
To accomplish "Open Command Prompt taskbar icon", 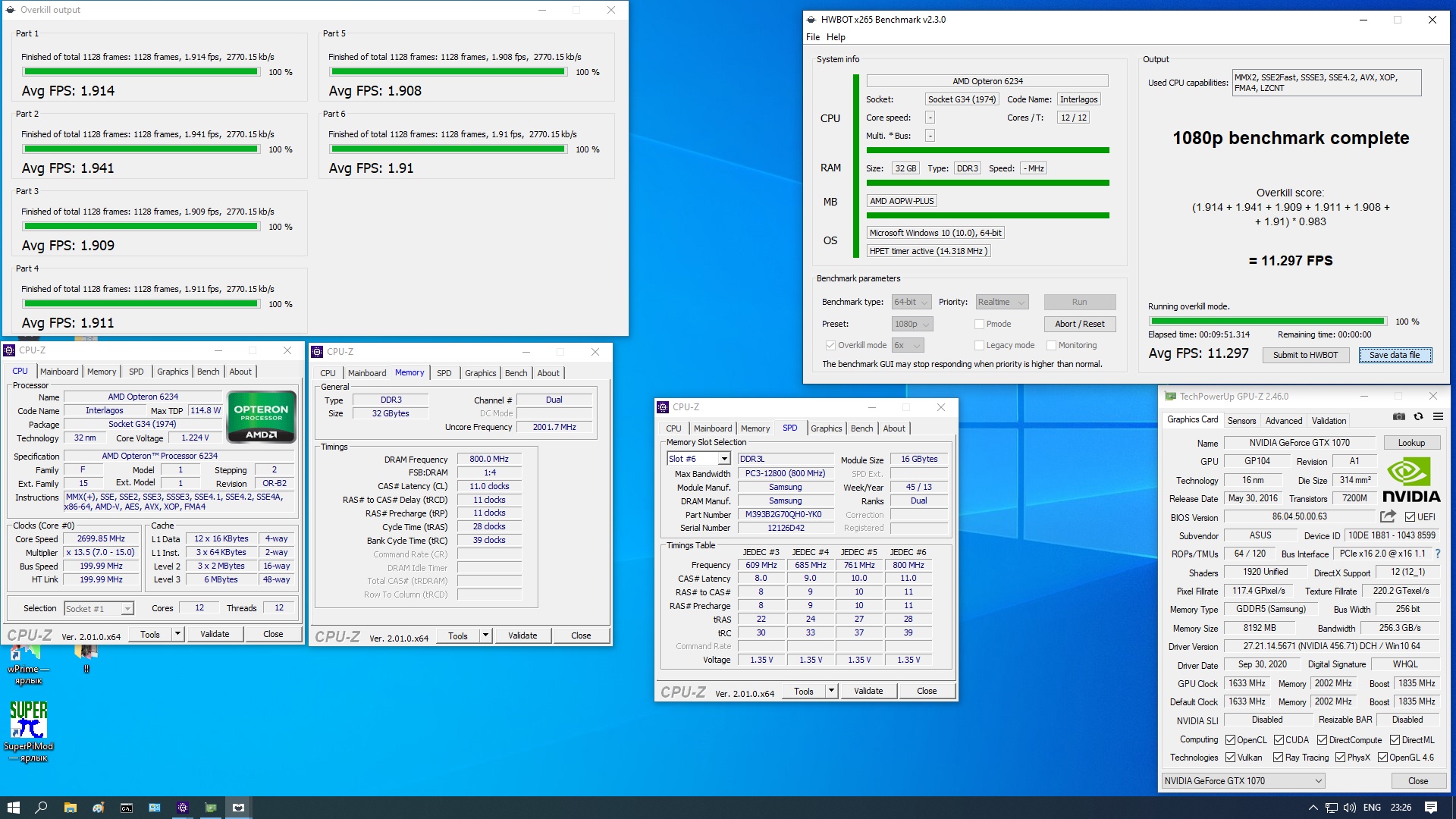I will (x=126, y=808).
